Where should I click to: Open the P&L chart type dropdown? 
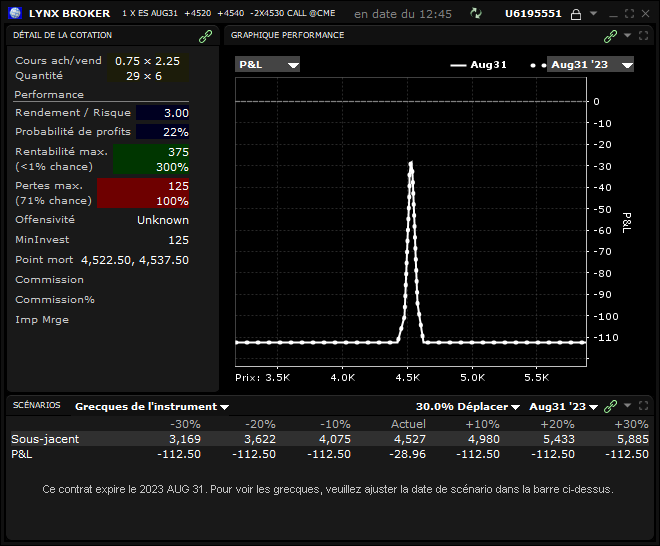click(268, 64)
